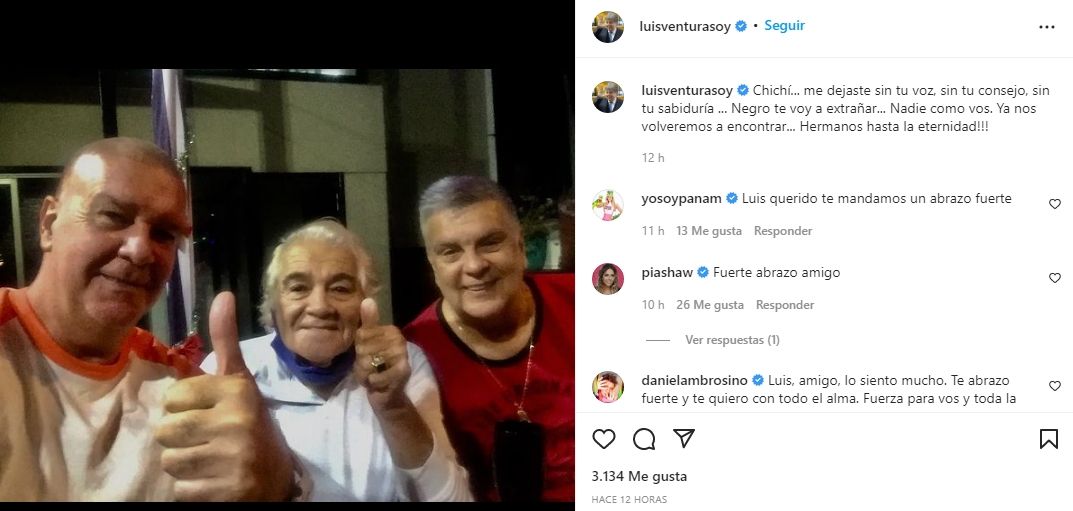
Task: Open danielambrosino avatar
Action: point(608,386)
